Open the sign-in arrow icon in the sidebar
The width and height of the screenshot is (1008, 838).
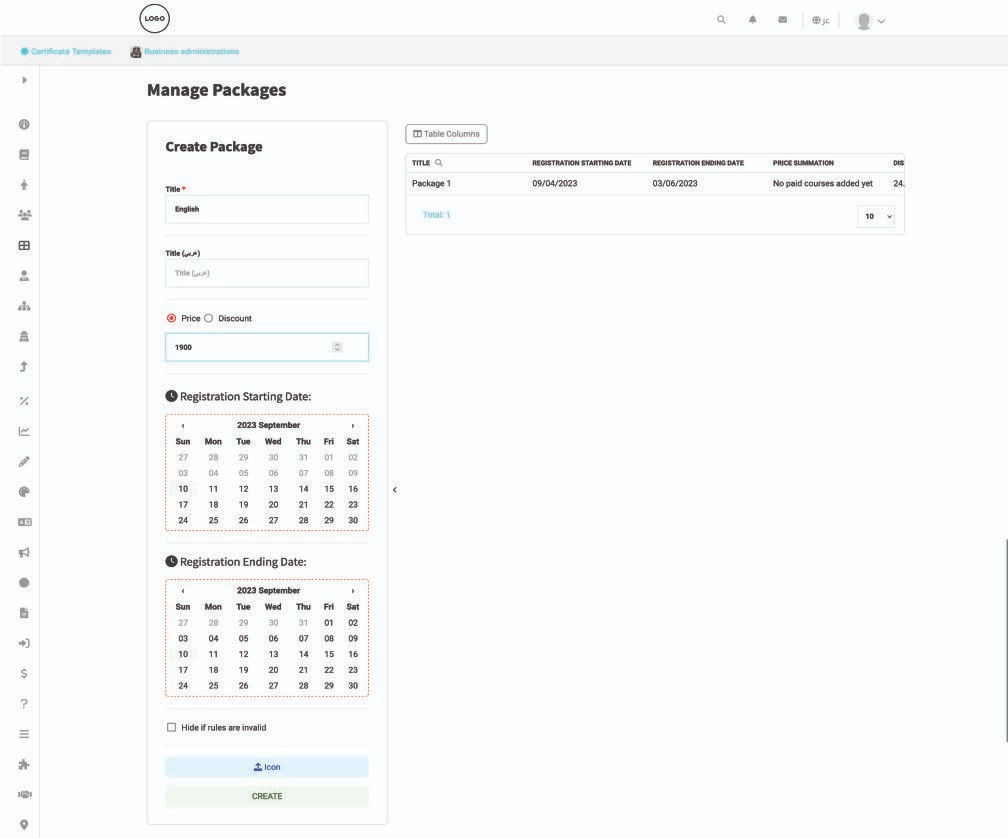[24, 643]
